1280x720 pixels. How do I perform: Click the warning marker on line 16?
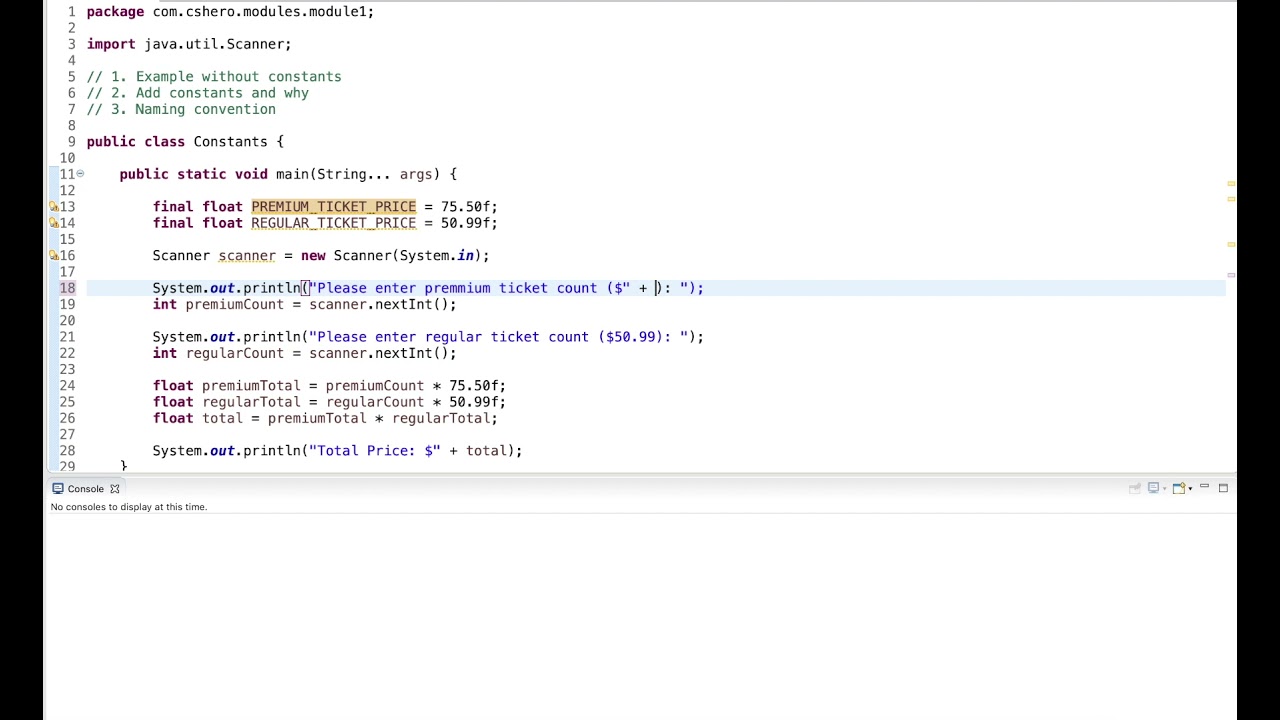(x=54, y=256)
